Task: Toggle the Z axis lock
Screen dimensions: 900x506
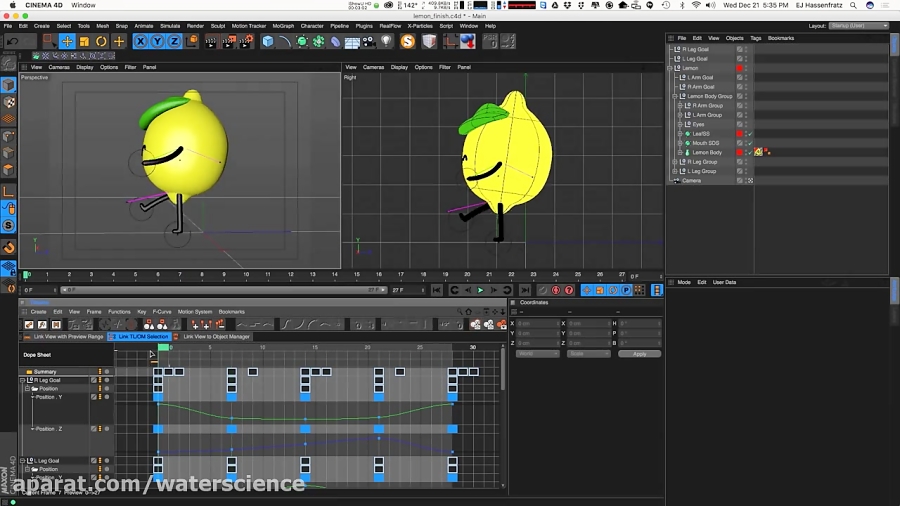Action: pyautogui.click(x=174, y=41)
